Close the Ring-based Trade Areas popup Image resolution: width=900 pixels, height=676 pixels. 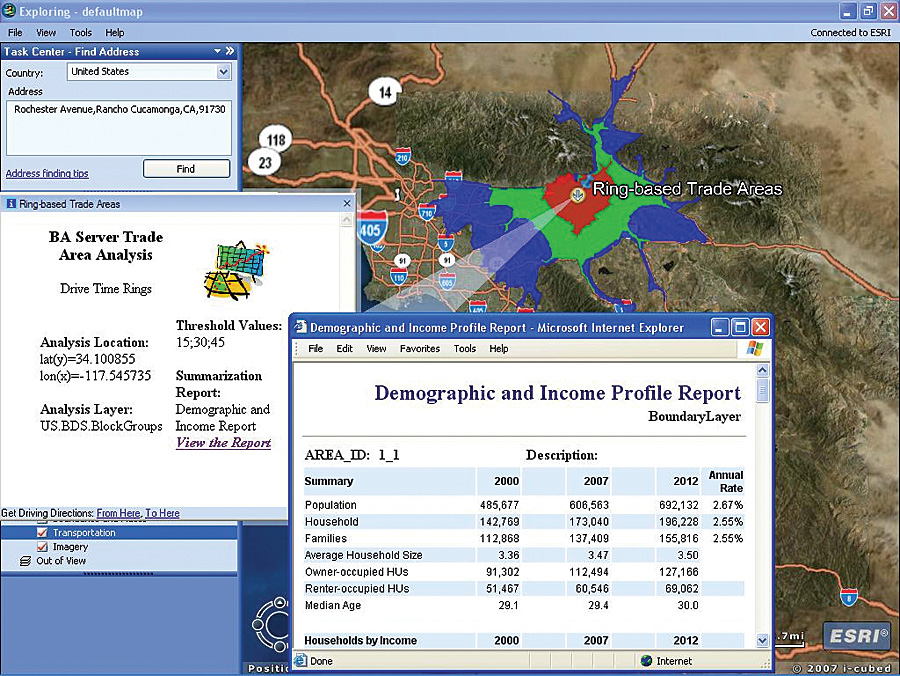[347, 203]
